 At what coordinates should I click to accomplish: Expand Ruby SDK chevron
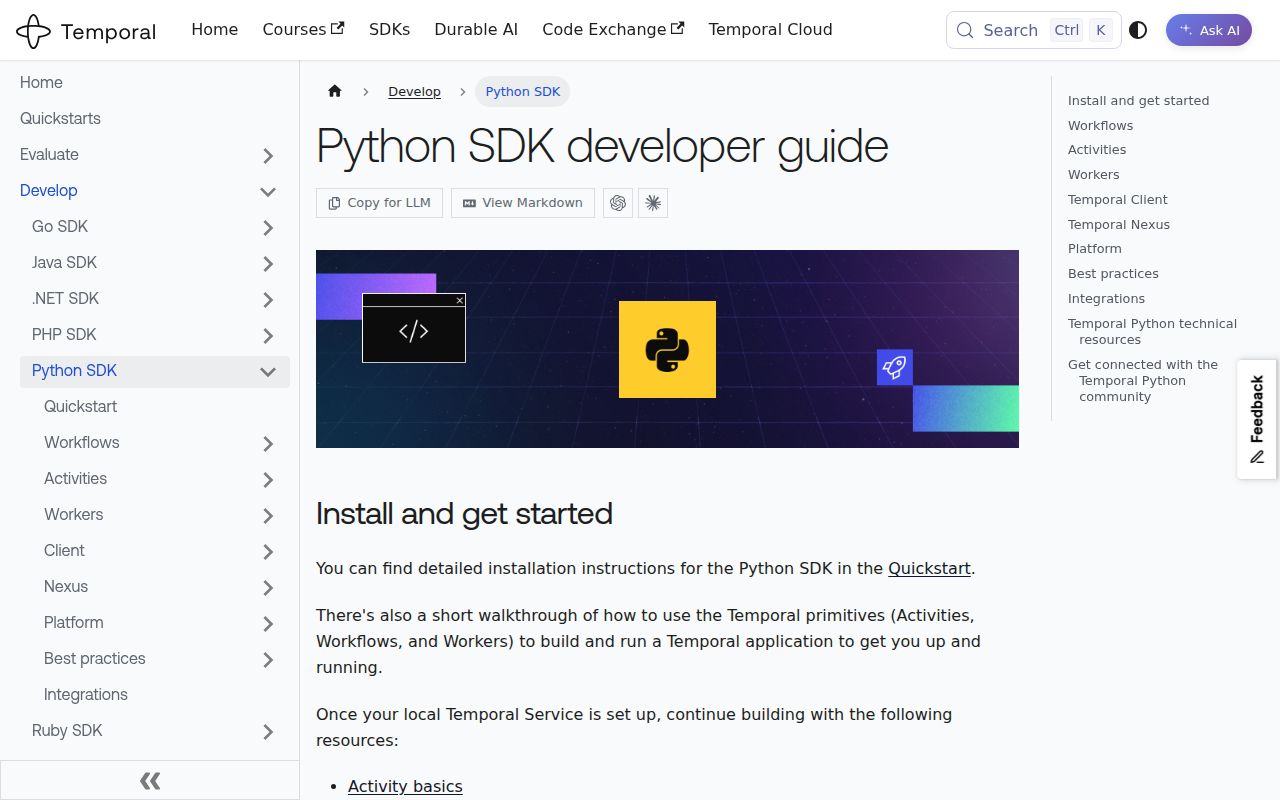pyautogui.click(x=268, y=731)
